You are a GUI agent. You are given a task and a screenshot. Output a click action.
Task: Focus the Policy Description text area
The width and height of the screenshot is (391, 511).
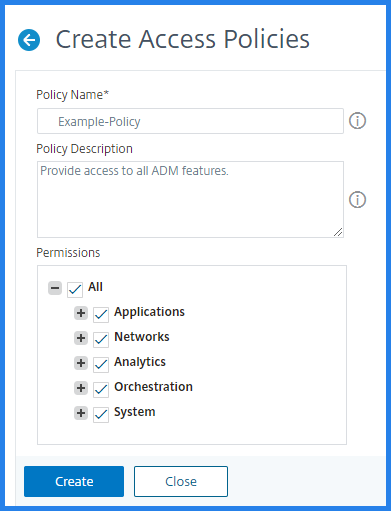pos(190,200)
